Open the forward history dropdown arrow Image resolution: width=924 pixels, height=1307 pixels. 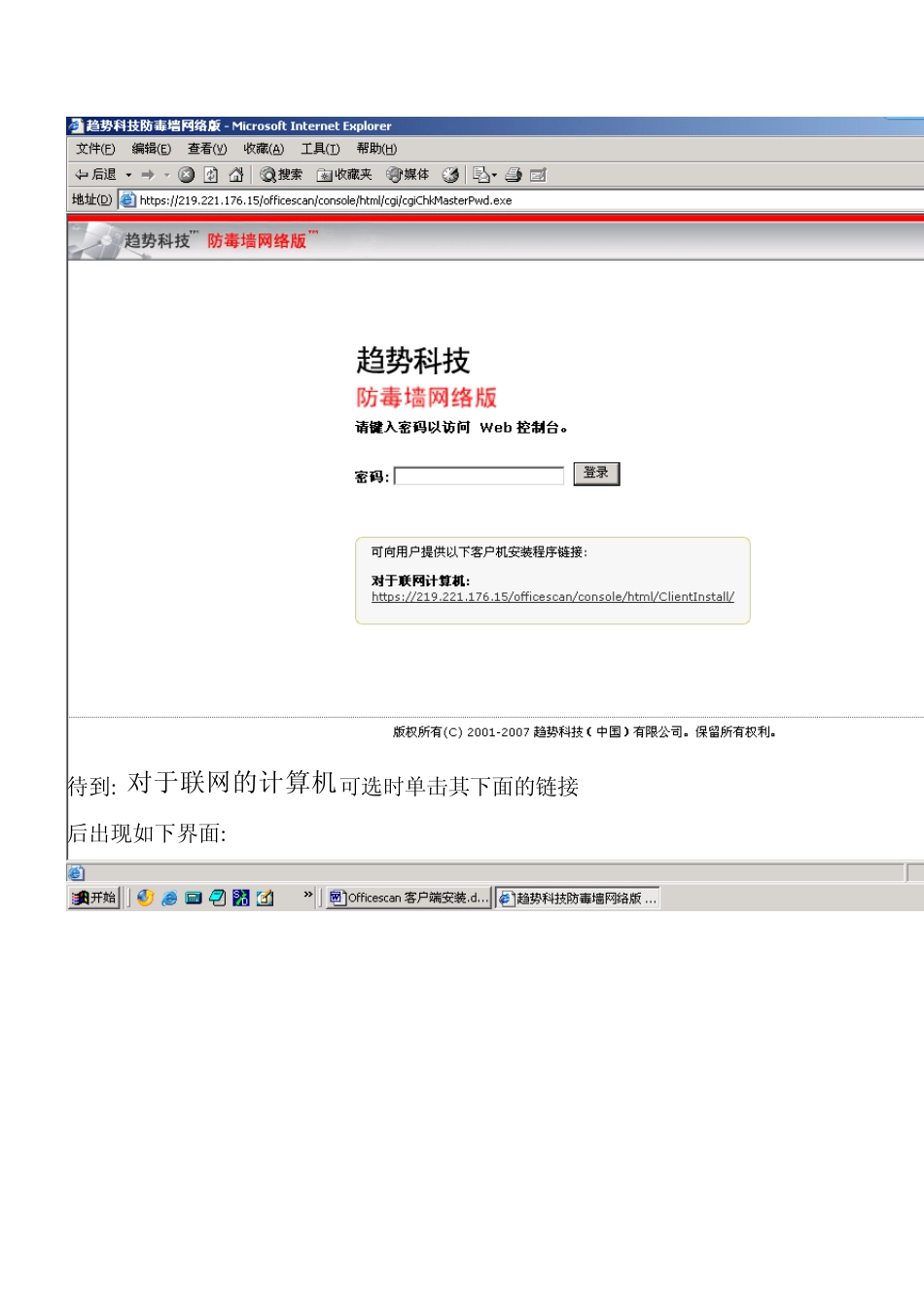point(166,175)
